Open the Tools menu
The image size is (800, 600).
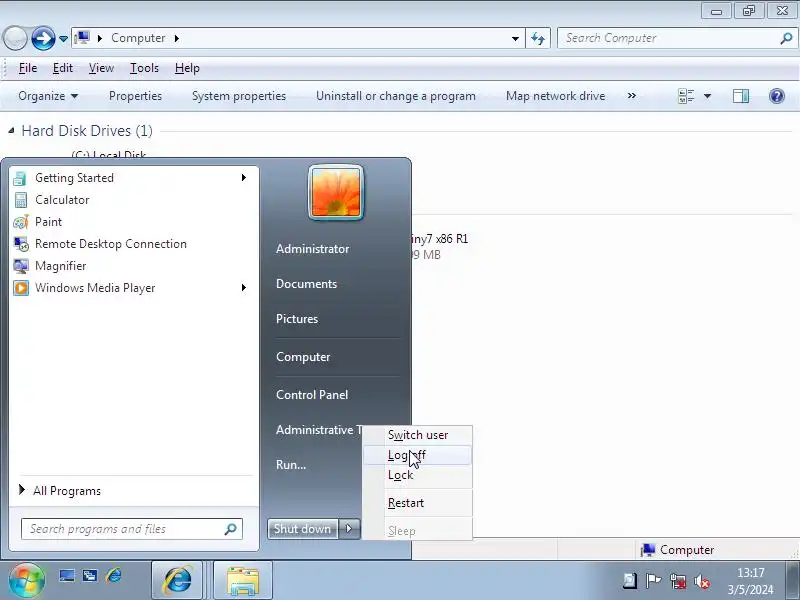(144, 68)
